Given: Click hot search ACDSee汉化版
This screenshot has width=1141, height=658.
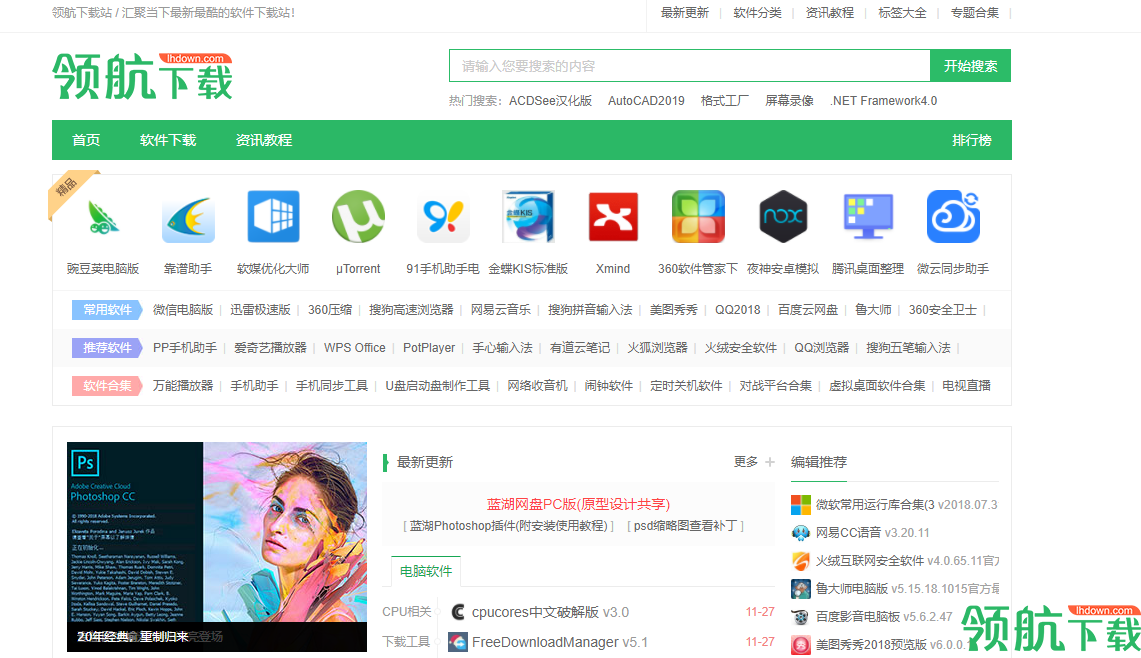Looking at the screenshot, I should (550, 100).
